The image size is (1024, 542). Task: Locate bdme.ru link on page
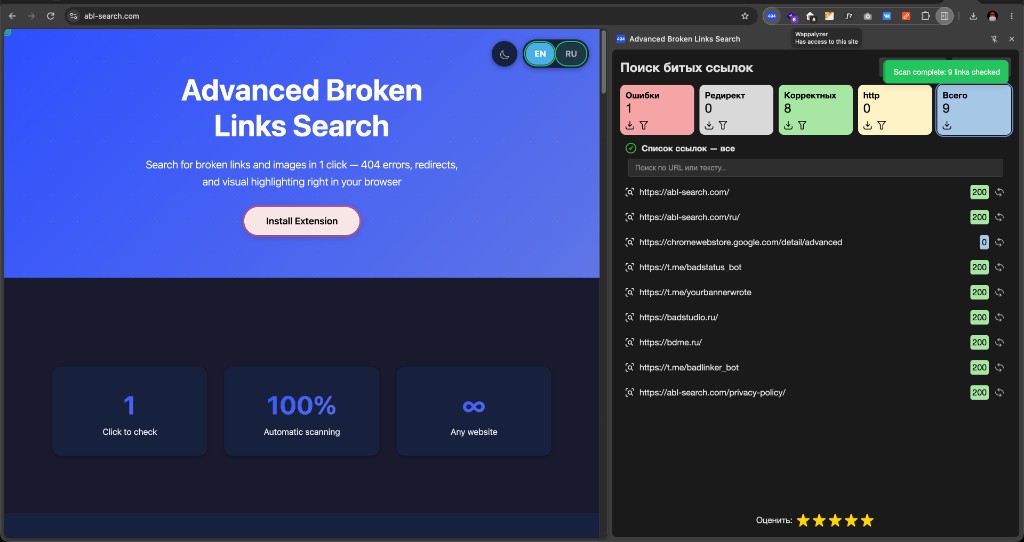click(630, 342)
